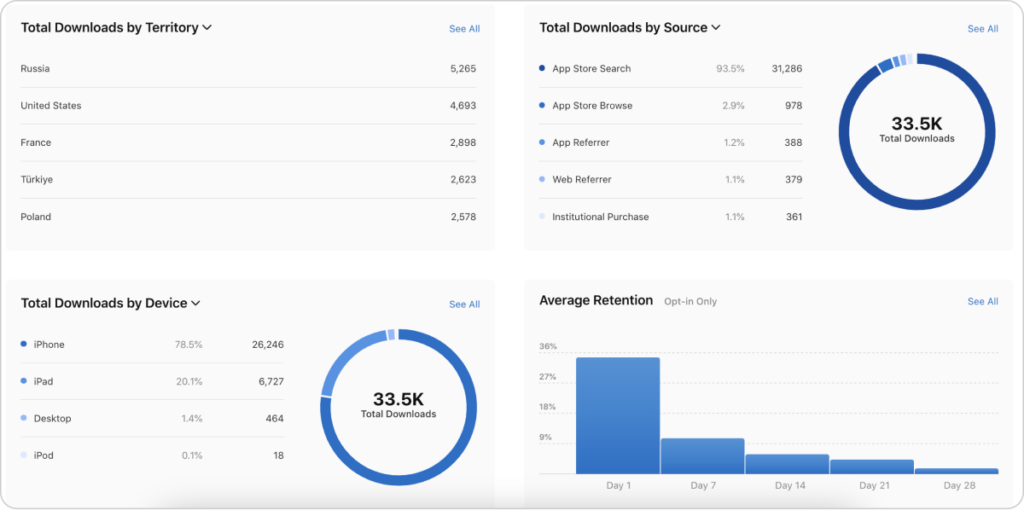Click the 379 downloads count
Viewport: 1024px width, 510px height.
793,180
